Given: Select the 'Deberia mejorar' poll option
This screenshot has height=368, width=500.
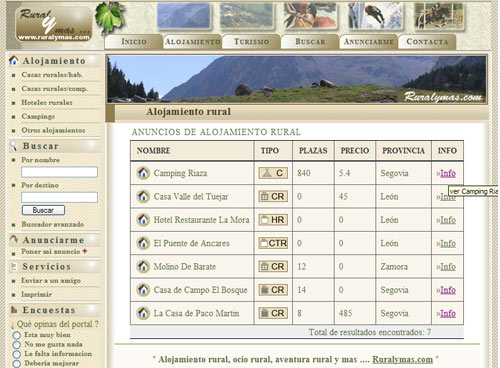Looking at the screenshot, I should pos(17,364).
